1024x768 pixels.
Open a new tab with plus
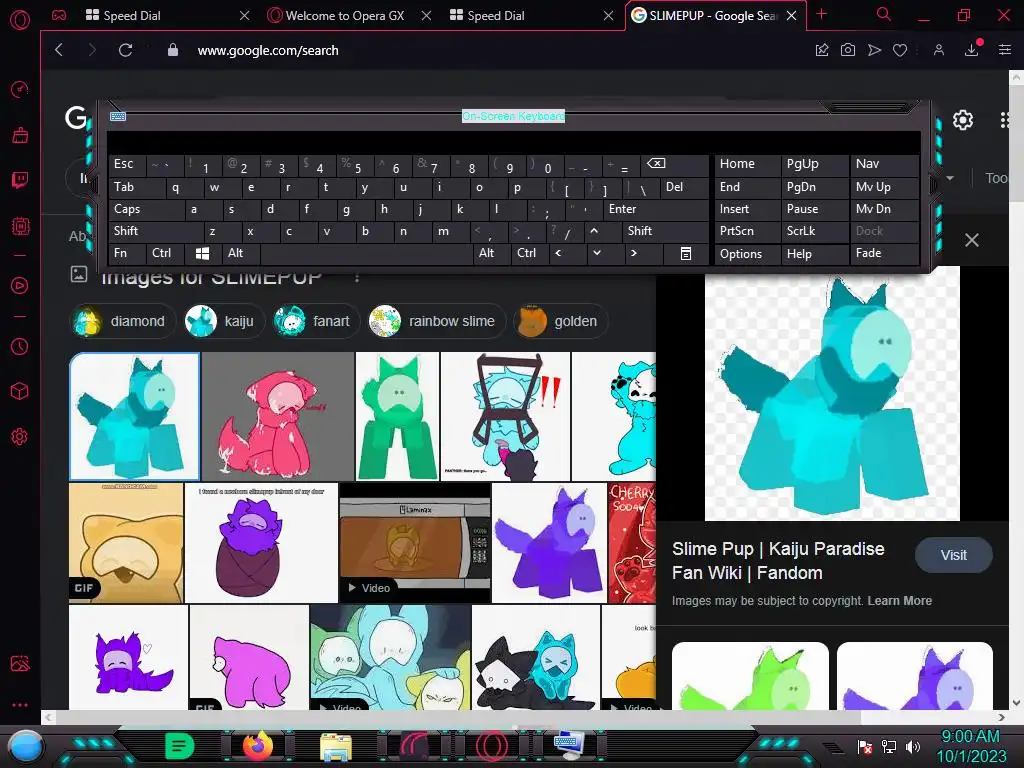[822, 14]
